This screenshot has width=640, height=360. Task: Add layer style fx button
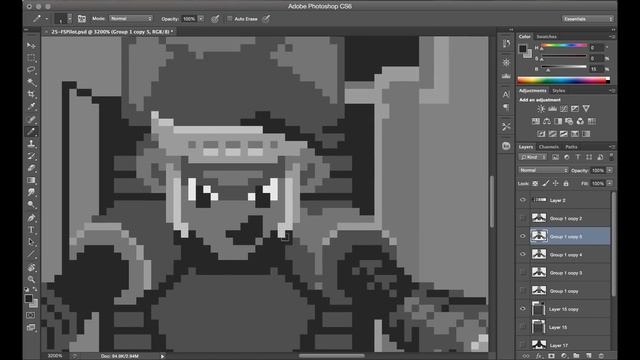pos(539,356)
